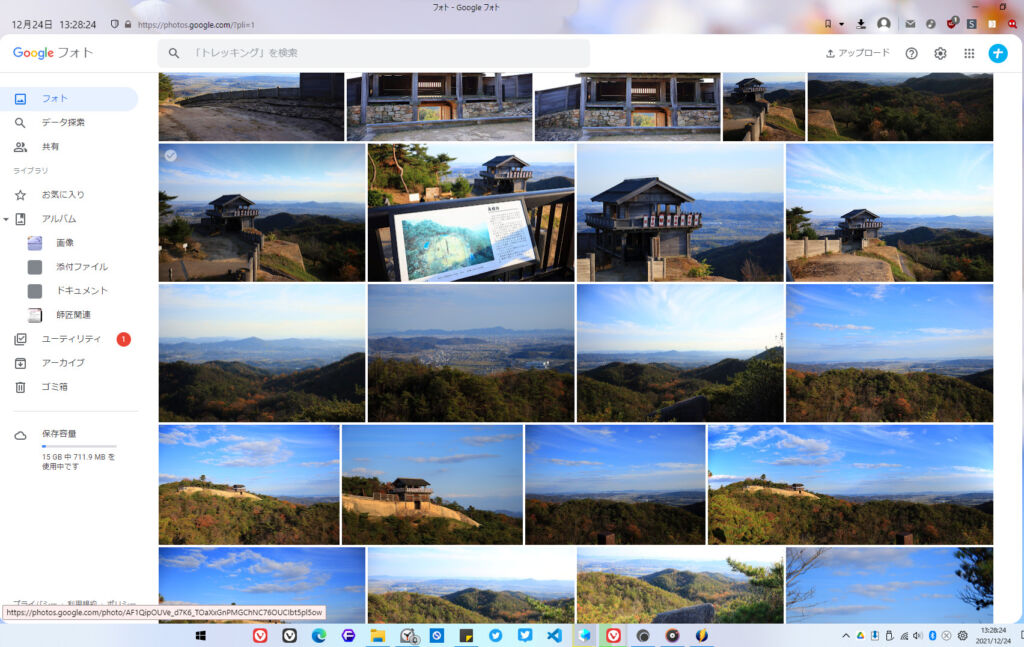
Task: Expand the bookmark dropdown arrow
Action: click(841, 24)
